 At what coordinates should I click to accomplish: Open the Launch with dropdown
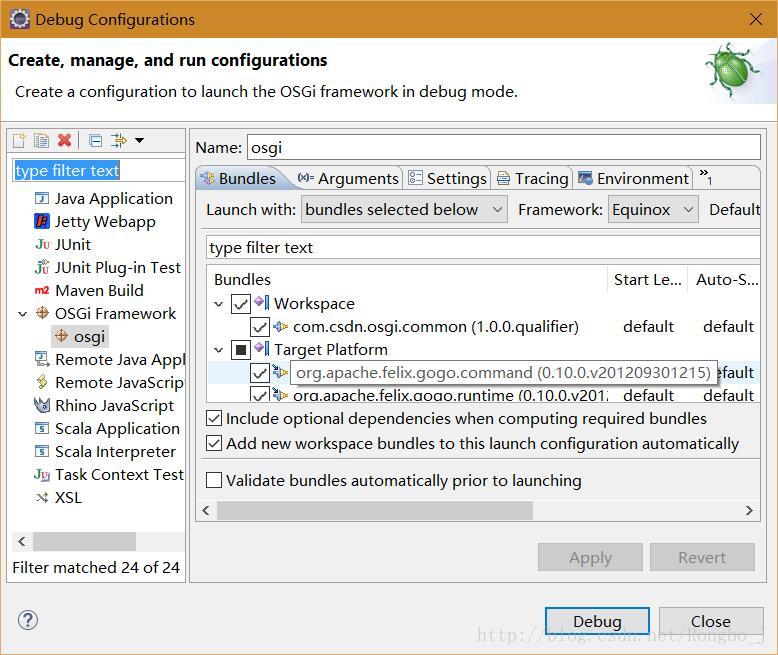point(403,209)
